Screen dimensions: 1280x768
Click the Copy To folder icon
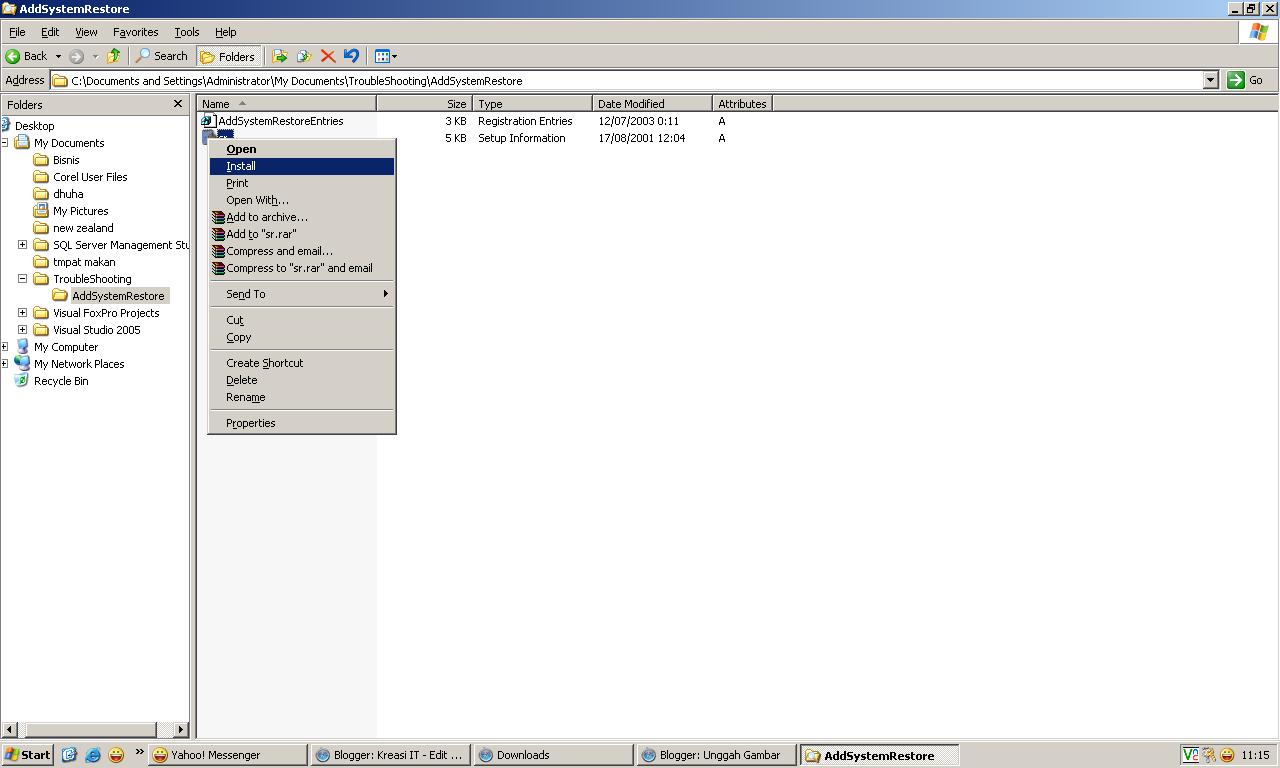pyautogui.click(x=304, y=56)
